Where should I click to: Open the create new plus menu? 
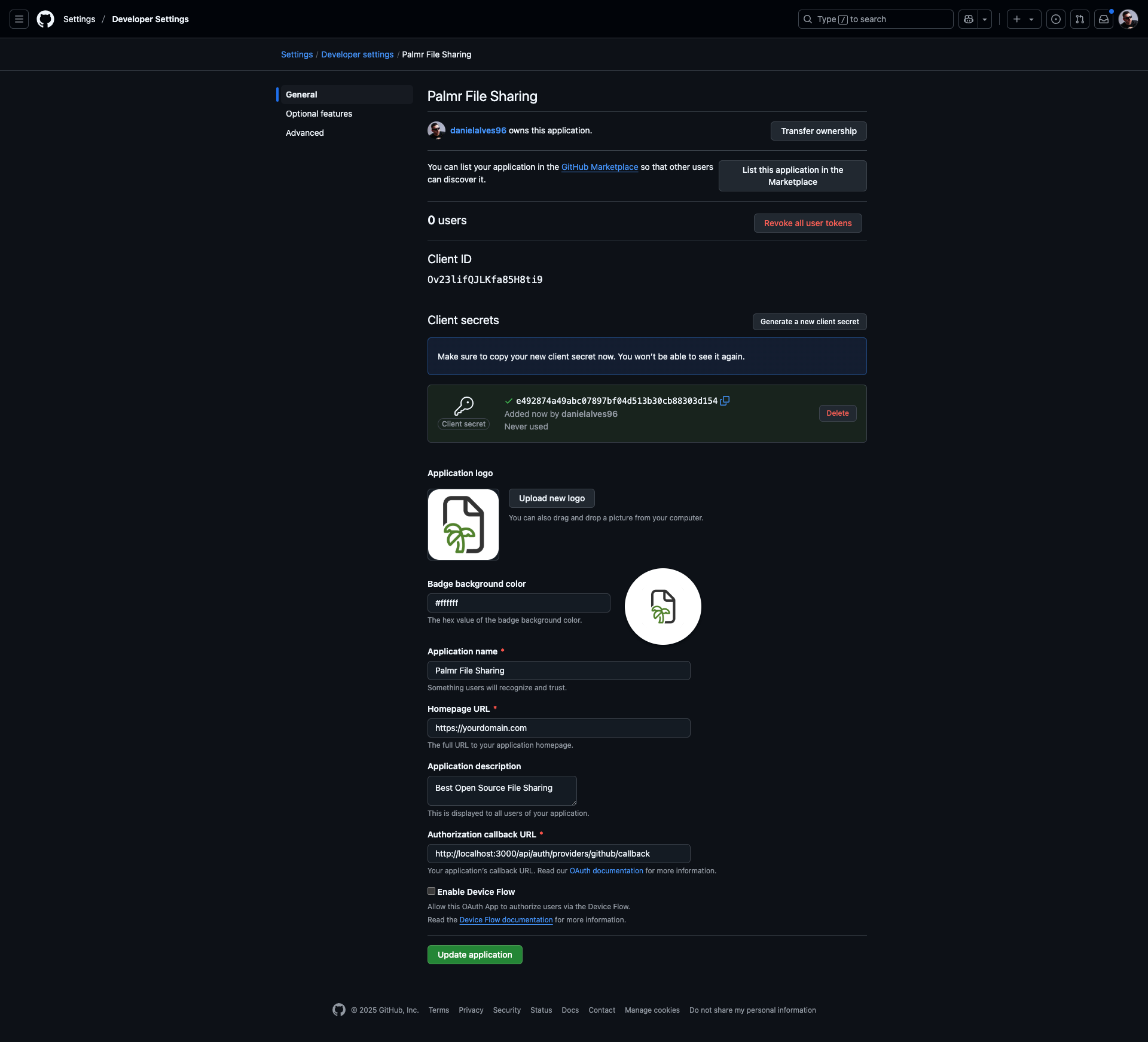(x=1024, y=19)
